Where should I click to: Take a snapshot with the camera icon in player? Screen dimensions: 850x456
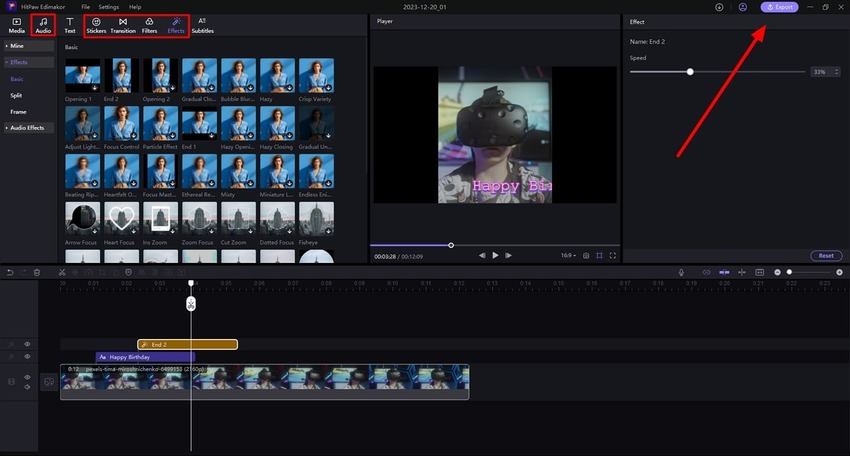(x=586, y=255)
